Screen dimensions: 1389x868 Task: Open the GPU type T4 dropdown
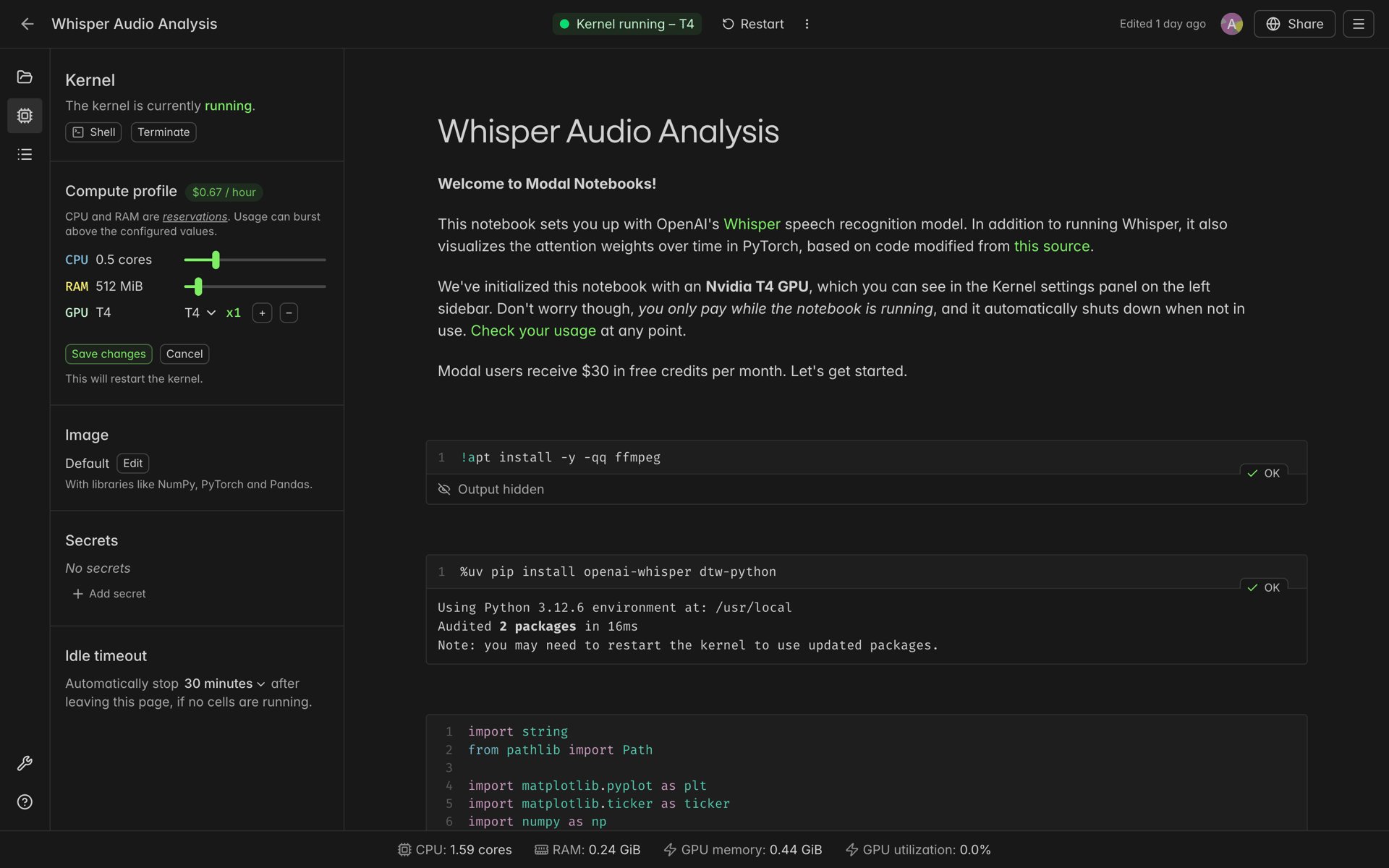click(200, 312)
